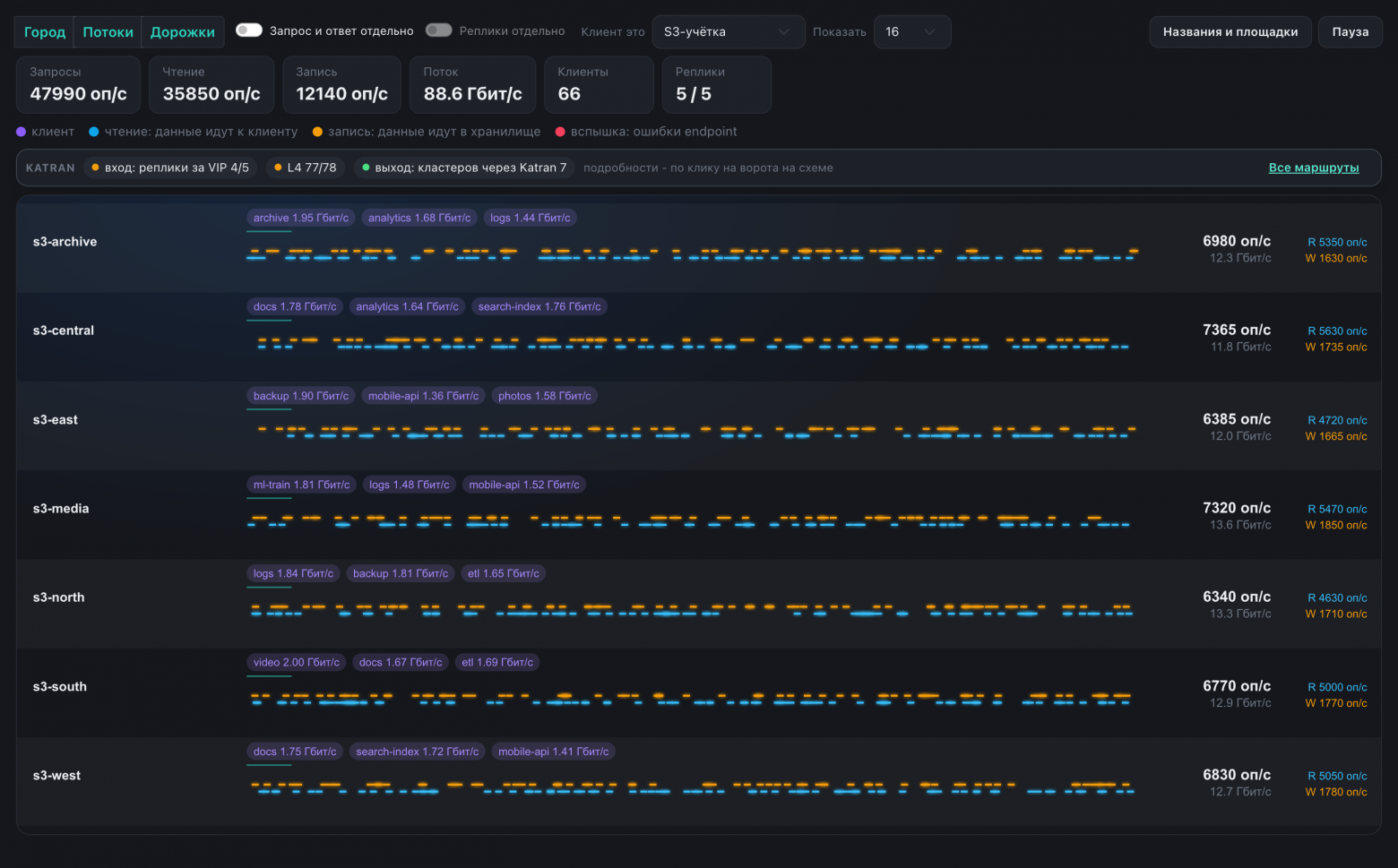Open the 'Клиент это' S3-учётка dropdown

coord(729,32)
